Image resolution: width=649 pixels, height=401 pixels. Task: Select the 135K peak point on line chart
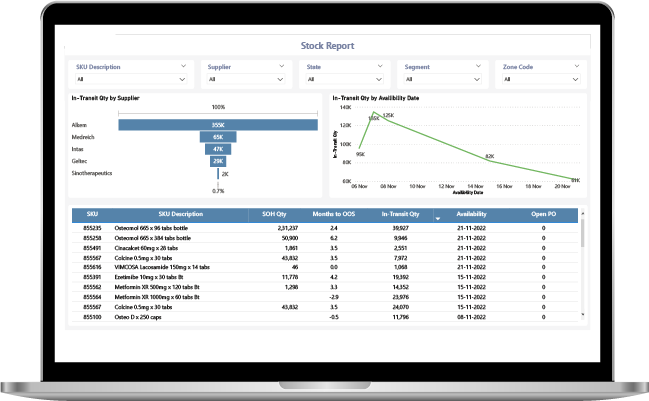374,112
